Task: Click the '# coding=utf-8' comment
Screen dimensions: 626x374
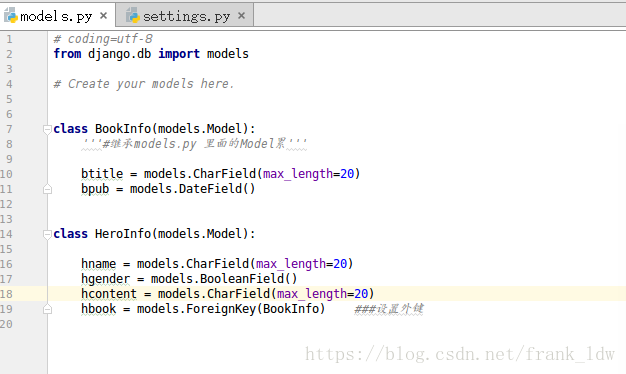Action: [103, 39]
